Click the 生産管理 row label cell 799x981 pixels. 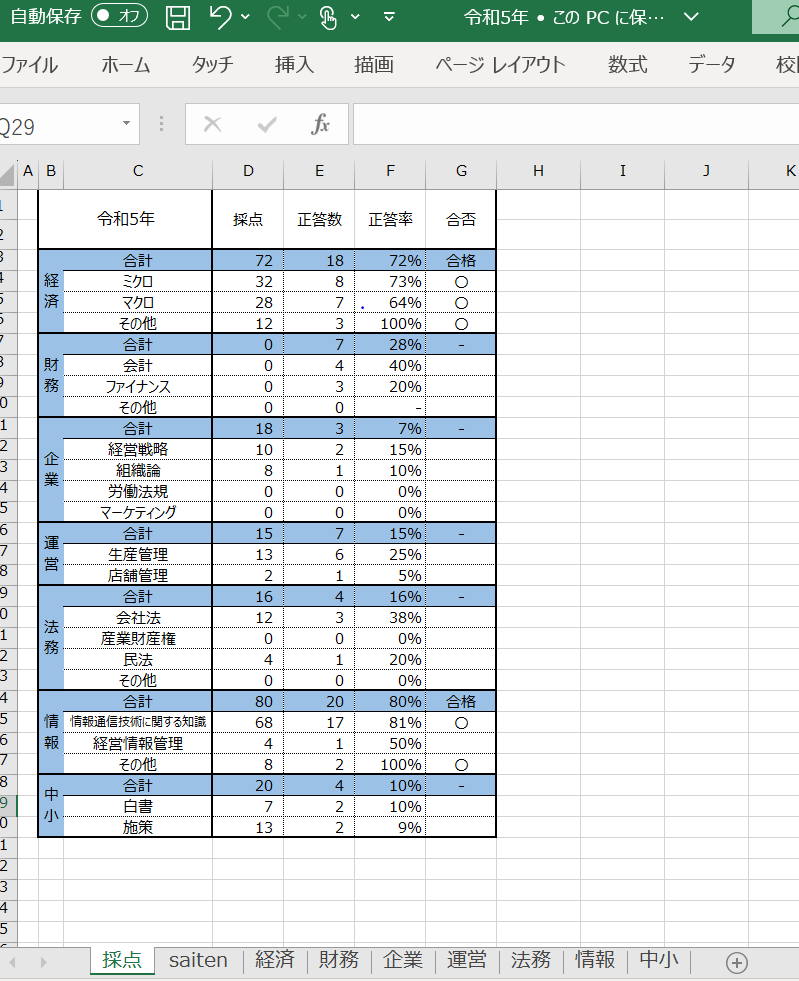click(138, 554)
